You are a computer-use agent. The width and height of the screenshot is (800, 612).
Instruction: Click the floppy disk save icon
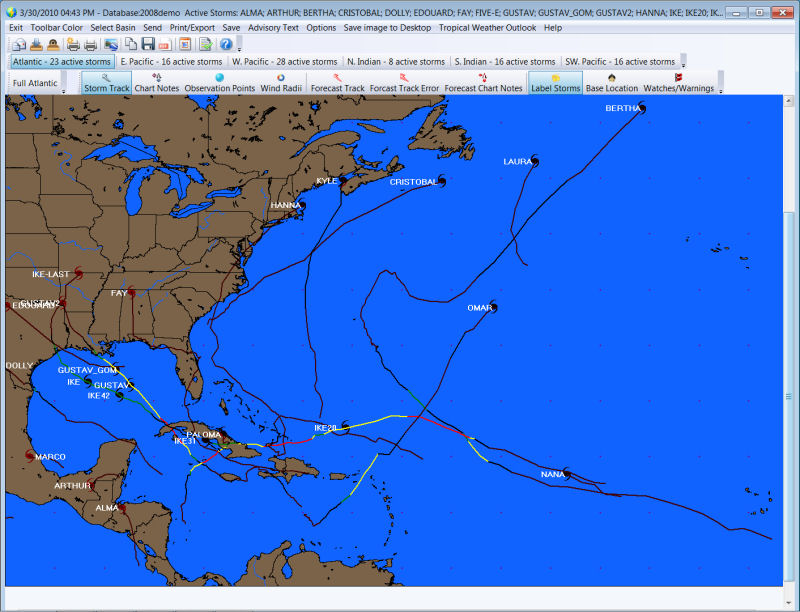point(148,44)
